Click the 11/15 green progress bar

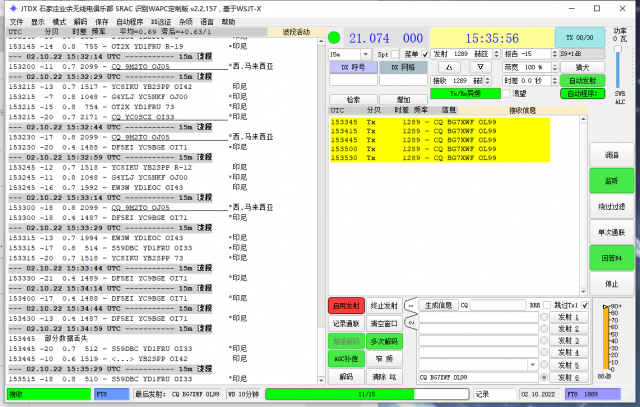(367, 394)
